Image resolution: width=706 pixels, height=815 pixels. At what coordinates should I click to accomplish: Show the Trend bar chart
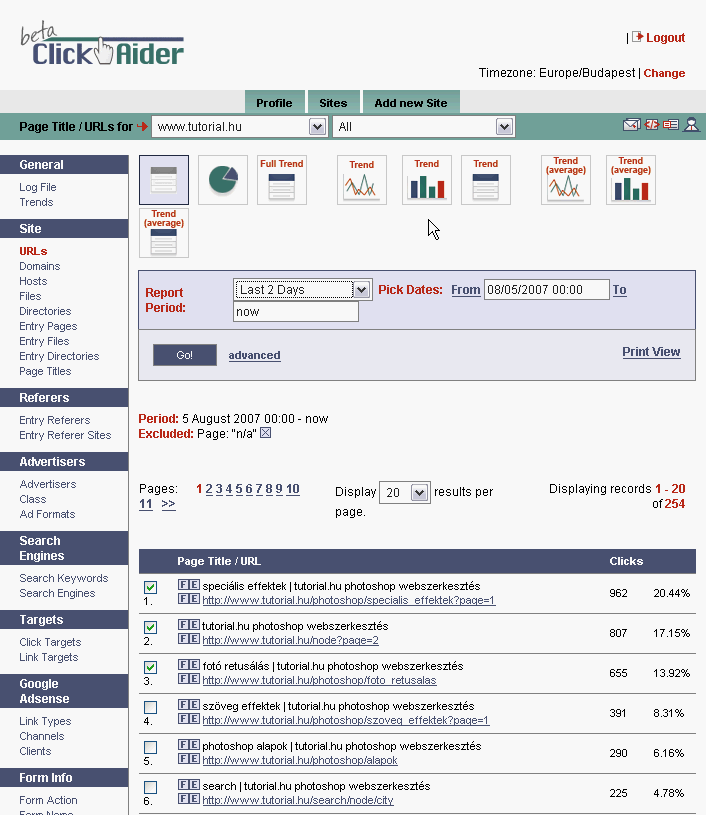(x=427, y=180)
